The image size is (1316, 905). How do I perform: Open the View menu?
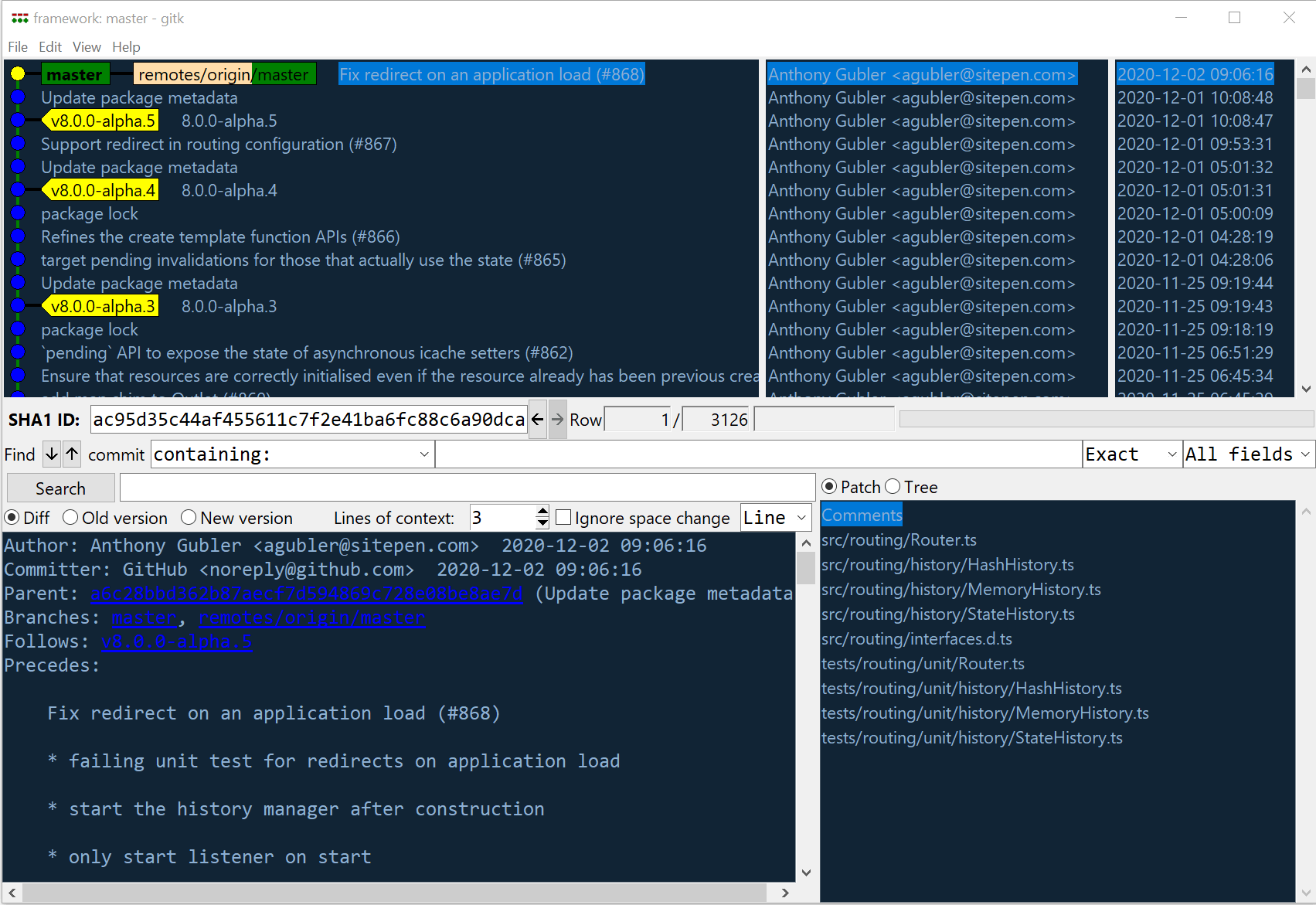coord(86,46)
